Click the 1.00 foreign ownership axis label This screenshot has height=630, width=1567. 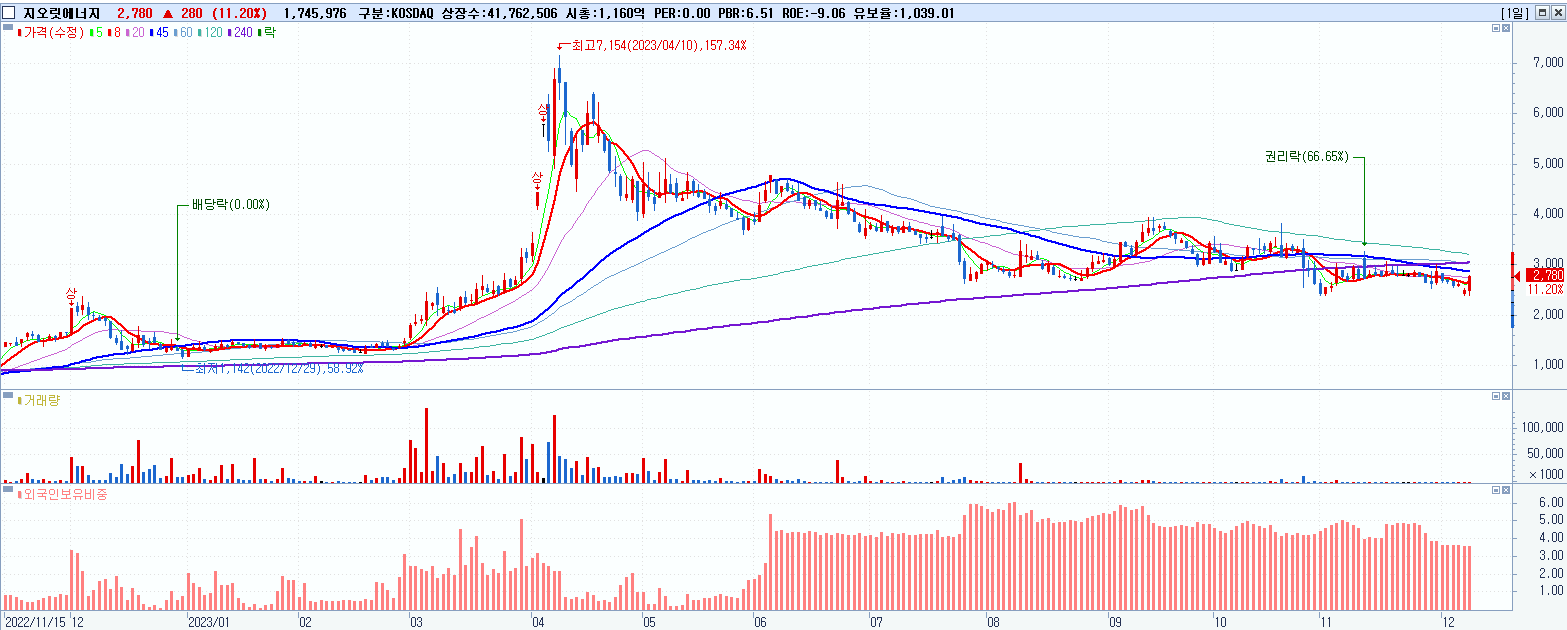point(1551,591)
